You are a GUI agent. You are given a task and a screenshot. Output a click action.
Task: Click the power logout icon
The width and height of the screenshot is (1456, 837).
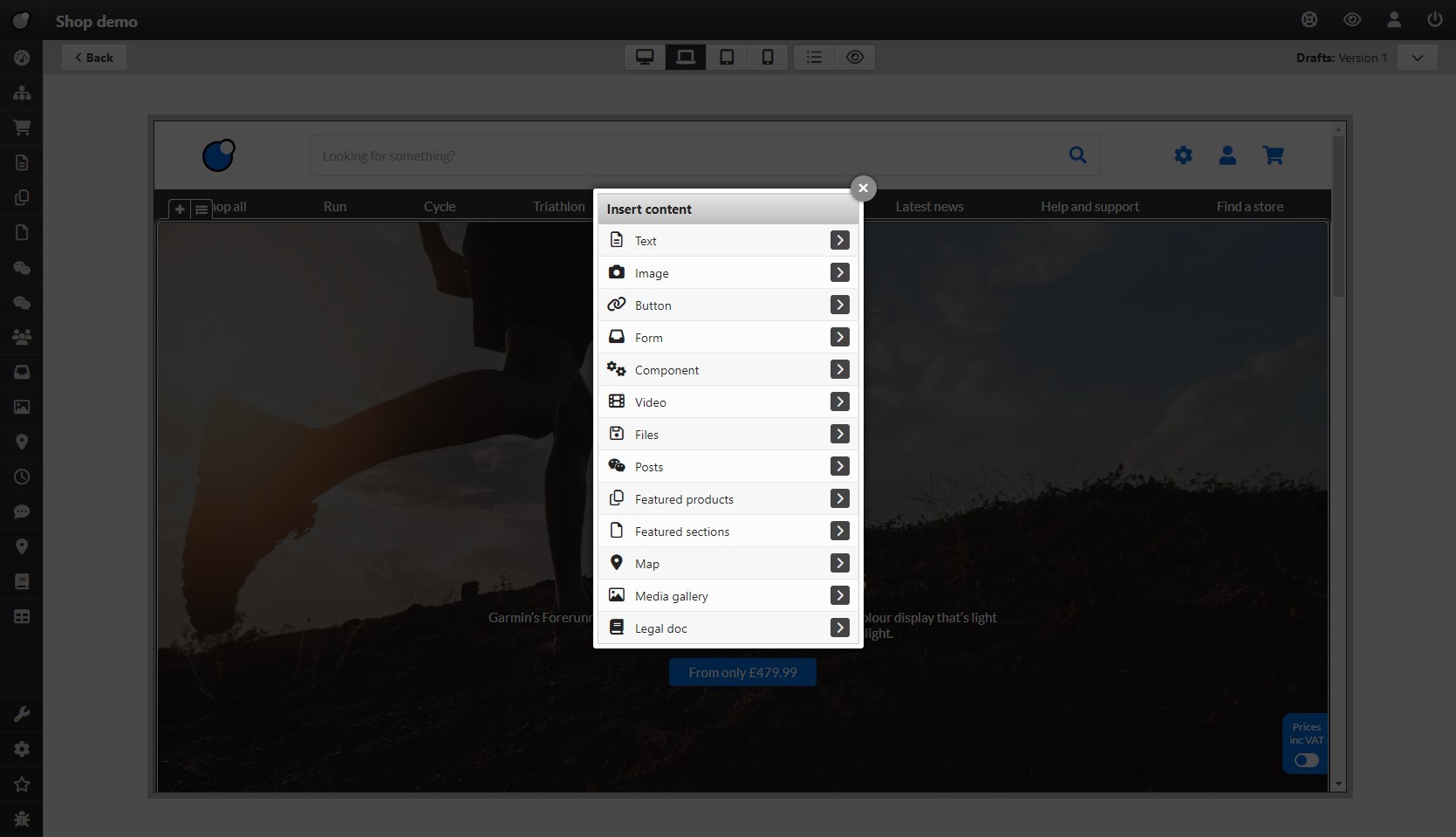pyautogui.click(x=1435, y=19)
